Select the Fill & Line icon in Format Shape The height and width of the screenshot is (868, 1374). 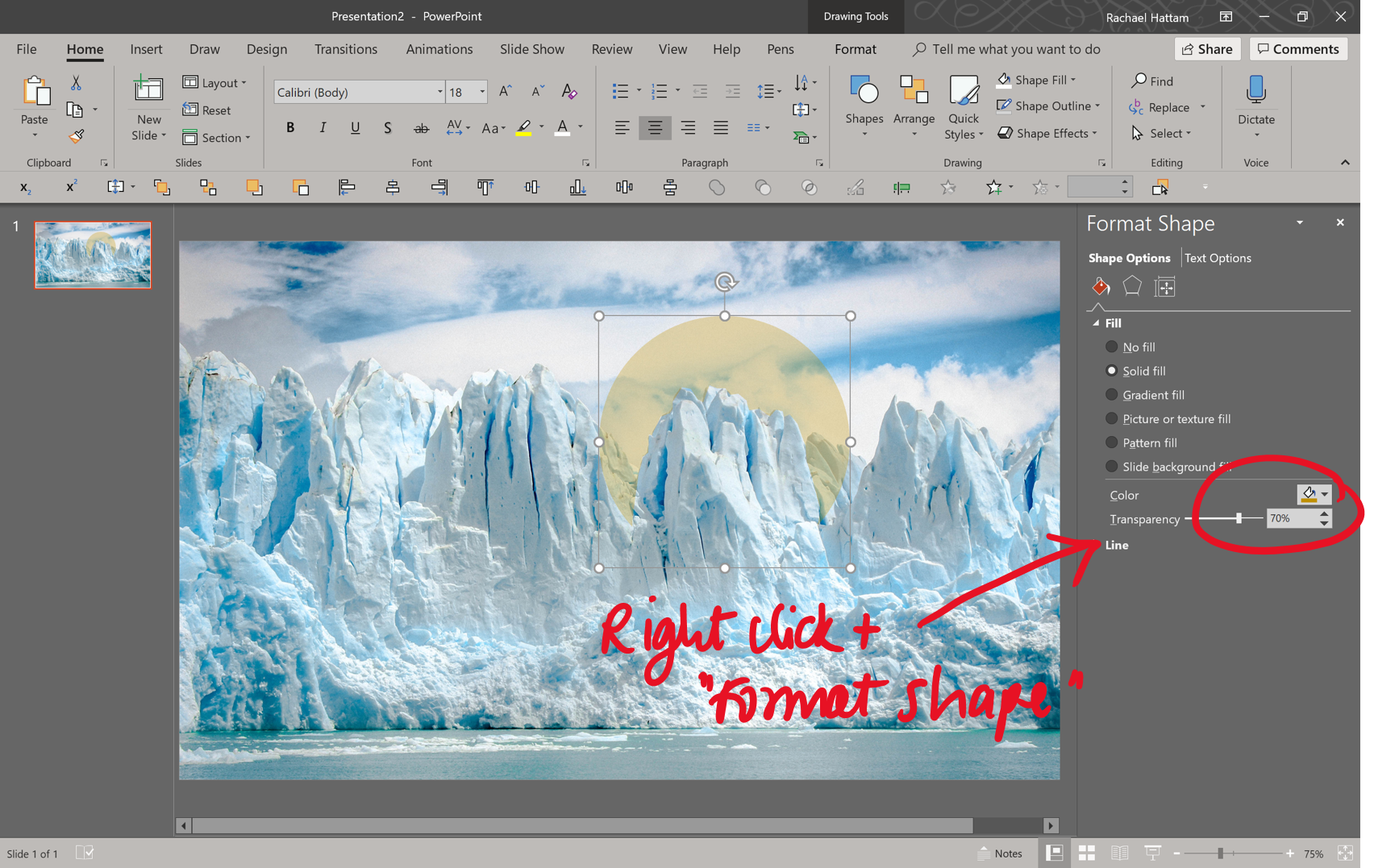(1100, 286)
